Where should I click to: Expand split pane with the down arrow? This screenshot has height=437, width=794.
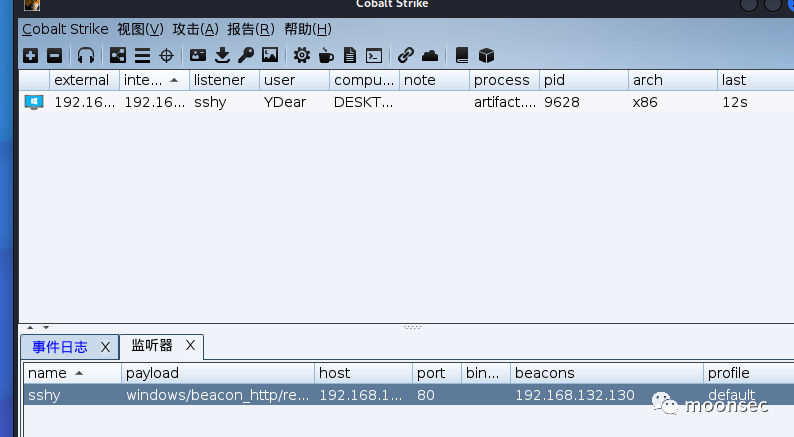tap(46, 328)
